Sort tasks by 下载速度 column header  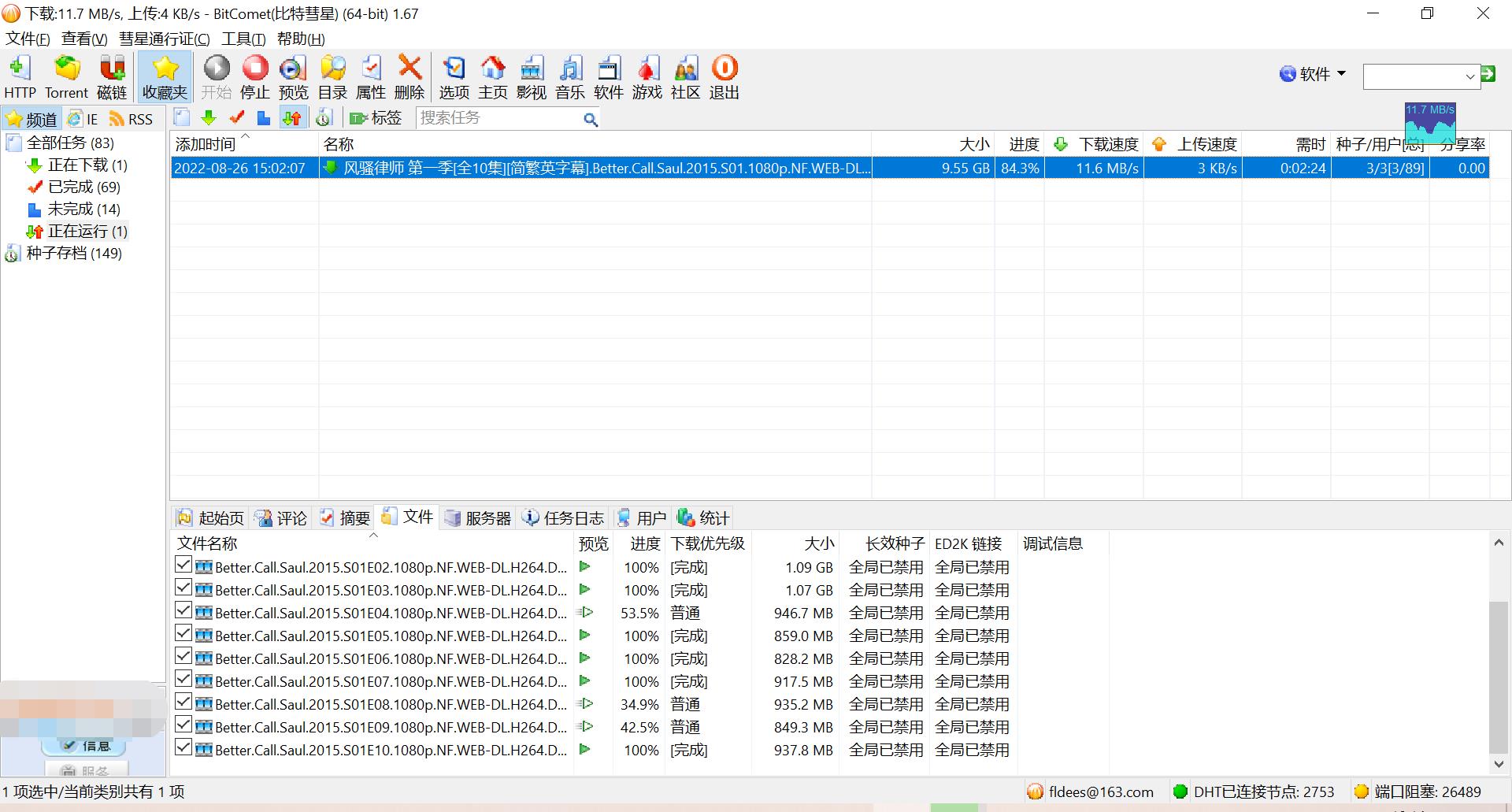[1107, 144]
